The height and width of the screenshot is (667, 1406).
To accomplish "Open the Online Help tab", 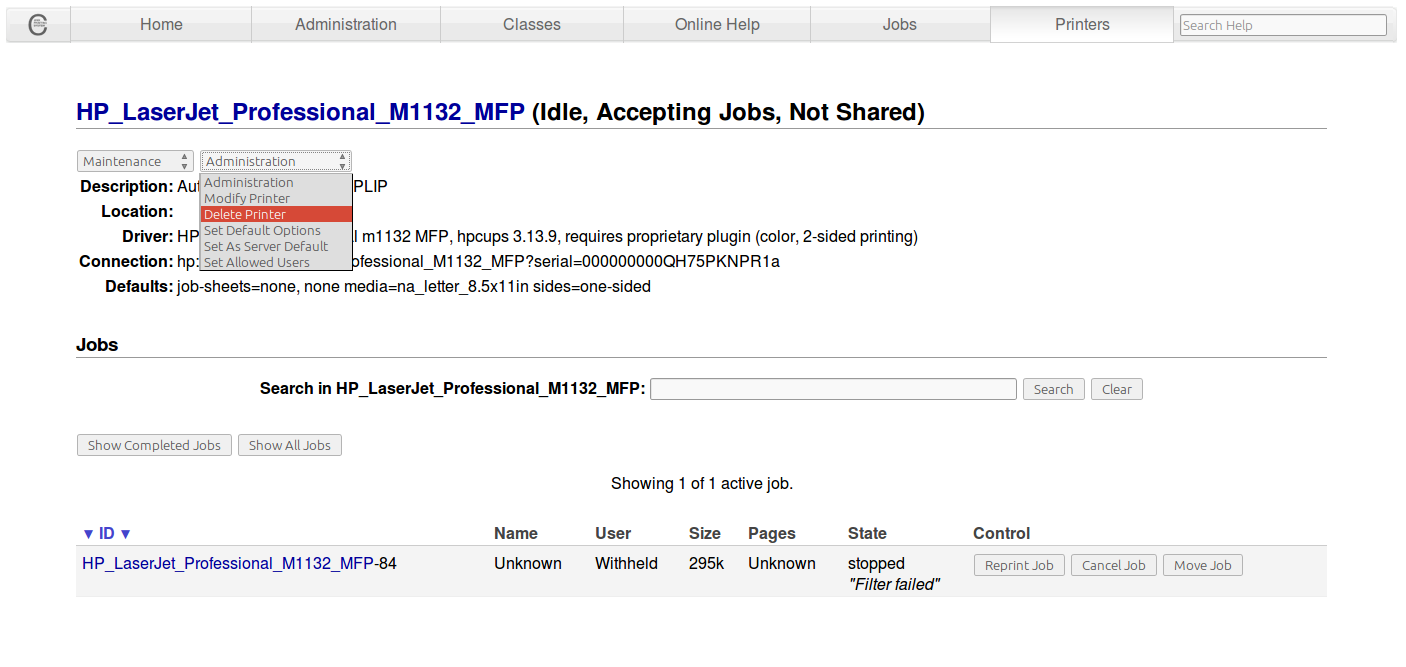I will pyautogui.click(x=717, y=25).
